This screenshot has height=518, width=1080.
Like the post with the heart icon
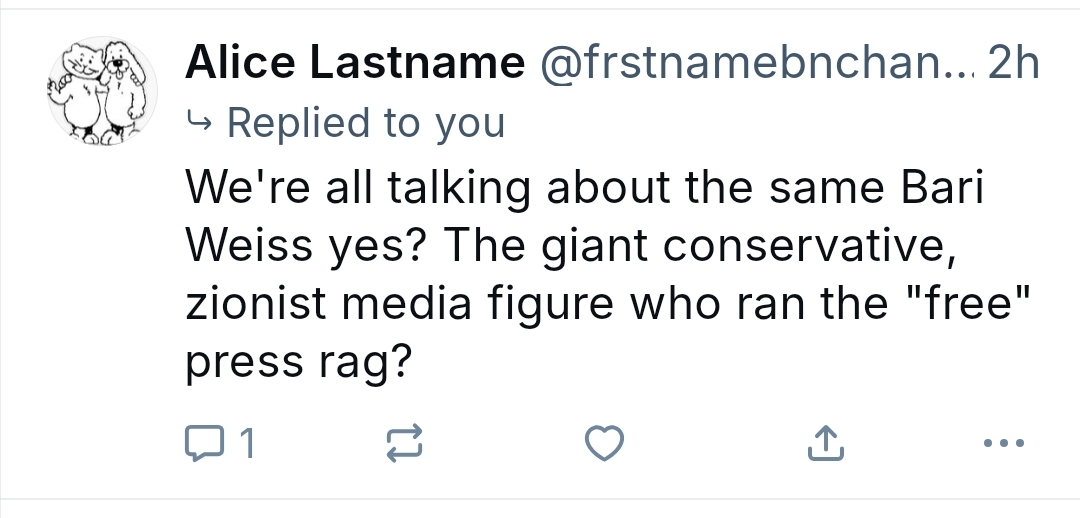(x=606, y=443)
